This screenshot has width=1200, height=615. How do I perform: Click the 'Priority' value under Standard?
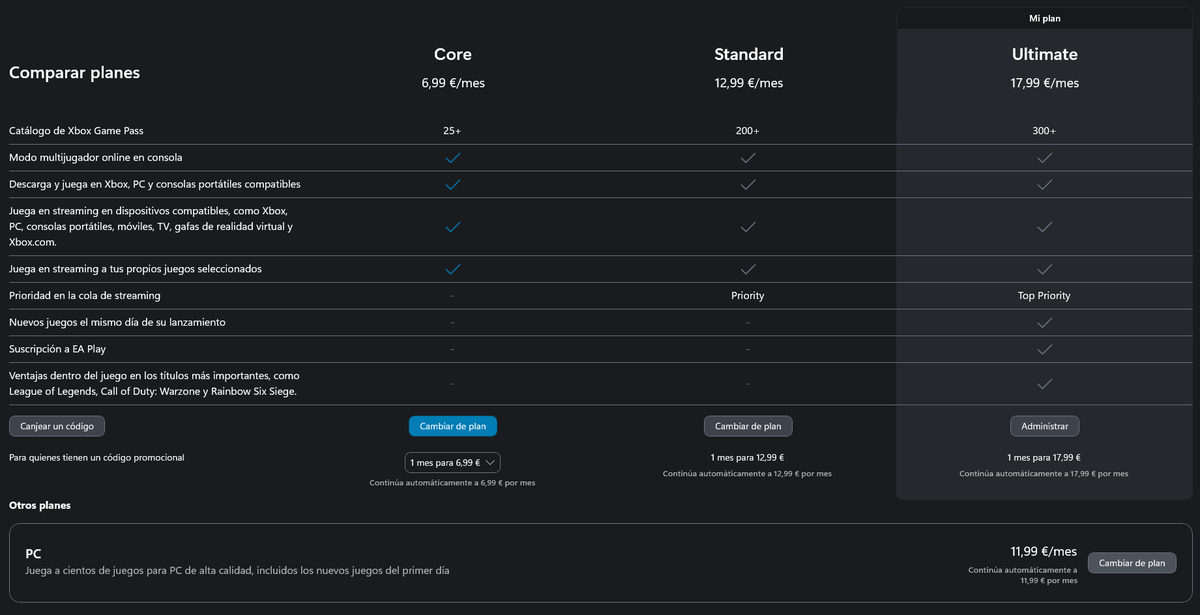748,296
